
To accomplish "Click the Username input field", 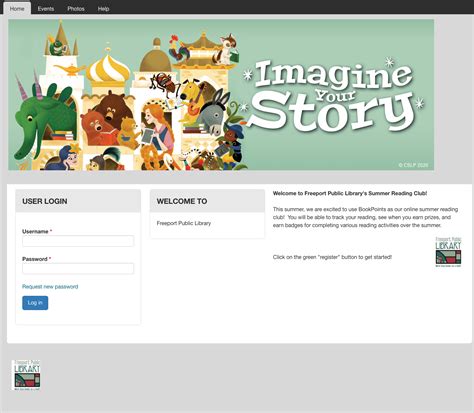I will click(78, 241).
